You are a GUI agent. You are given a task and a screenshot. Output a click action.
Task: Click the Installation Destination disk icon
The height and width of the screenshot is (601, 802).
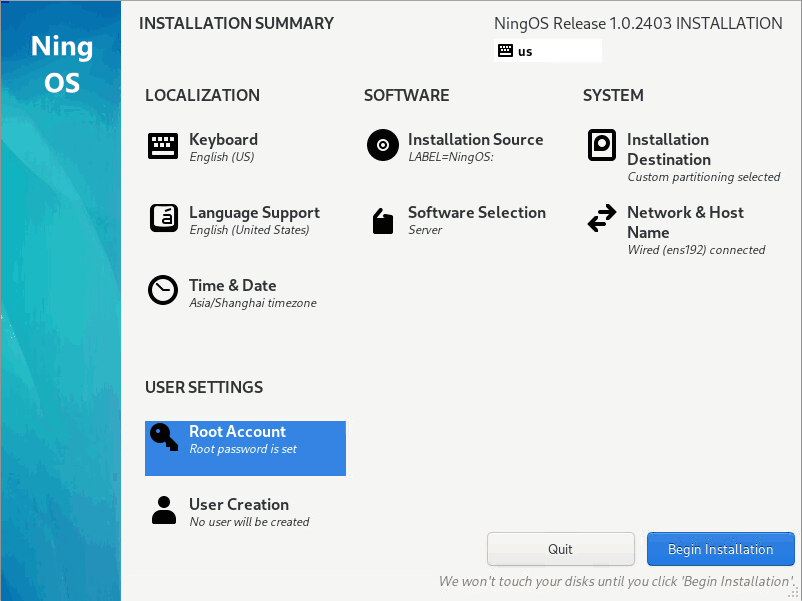602,145
